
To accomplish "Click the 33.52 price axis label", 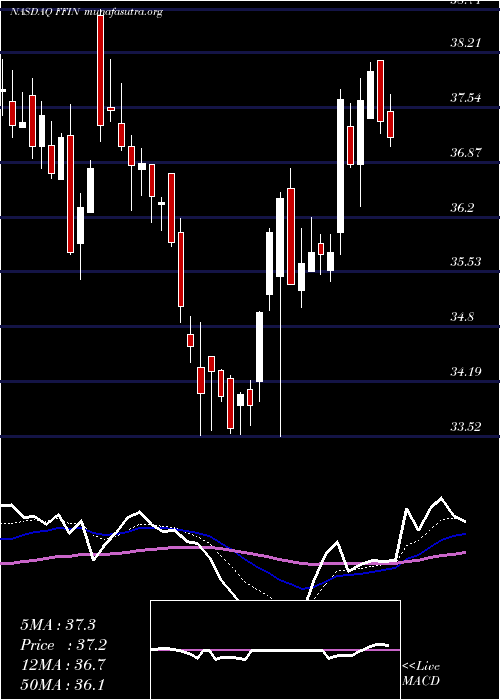I will tap(466, 427).
